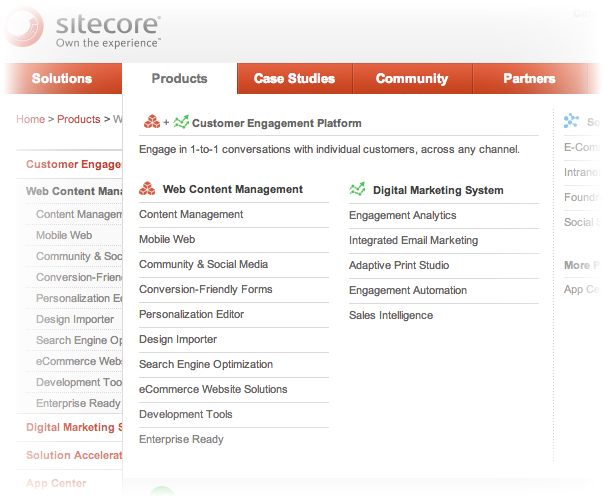Screen dimensions: 605x500
Task: Go to Products breadcrumb link
Action: tap(79, 119)
